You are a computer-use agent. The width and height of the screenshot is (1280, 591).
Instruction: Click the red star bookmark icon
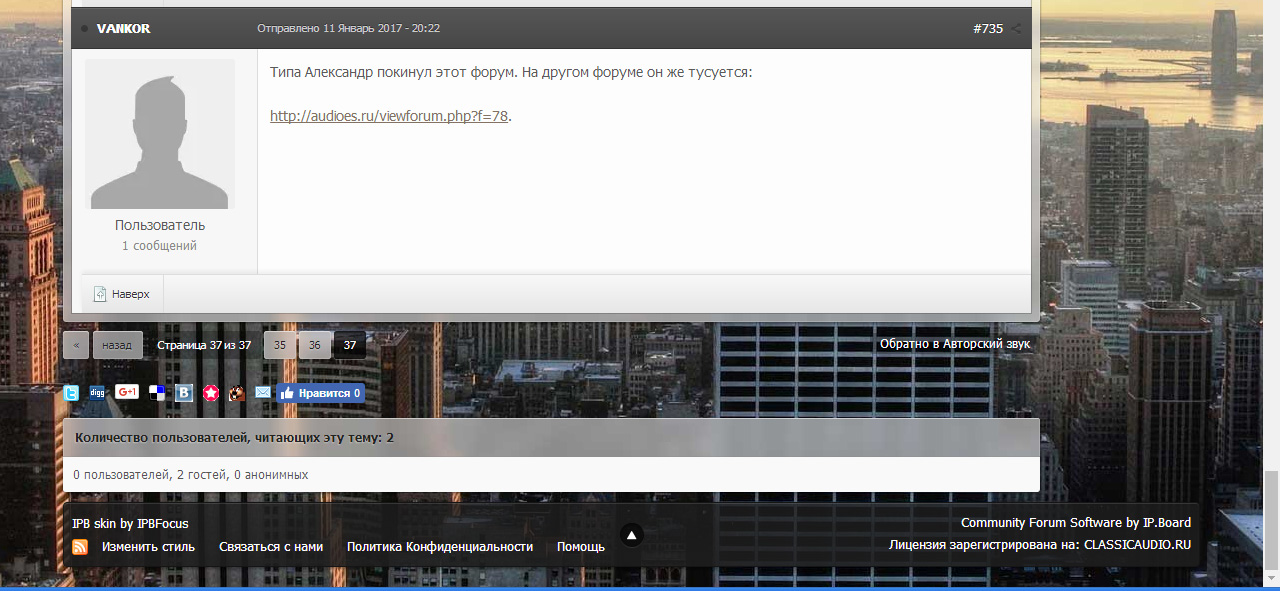tap(211, 393)
